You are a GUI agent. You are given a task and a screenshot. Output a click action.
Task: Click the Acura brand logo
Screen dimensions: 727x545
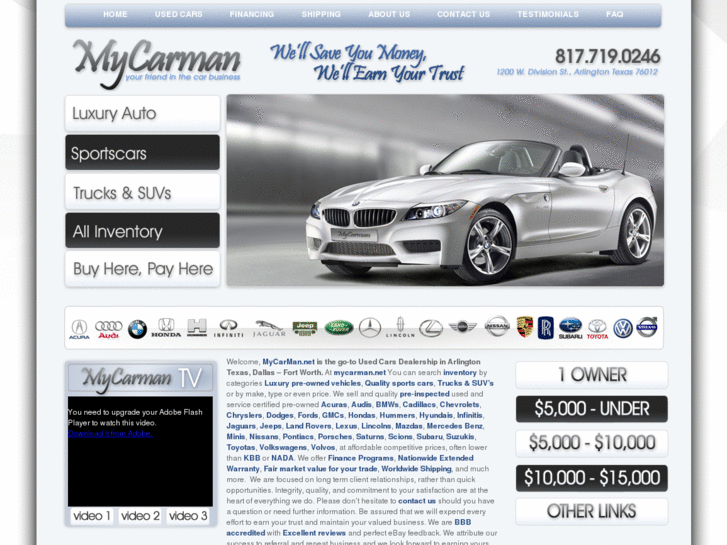[x=79, y=329]
